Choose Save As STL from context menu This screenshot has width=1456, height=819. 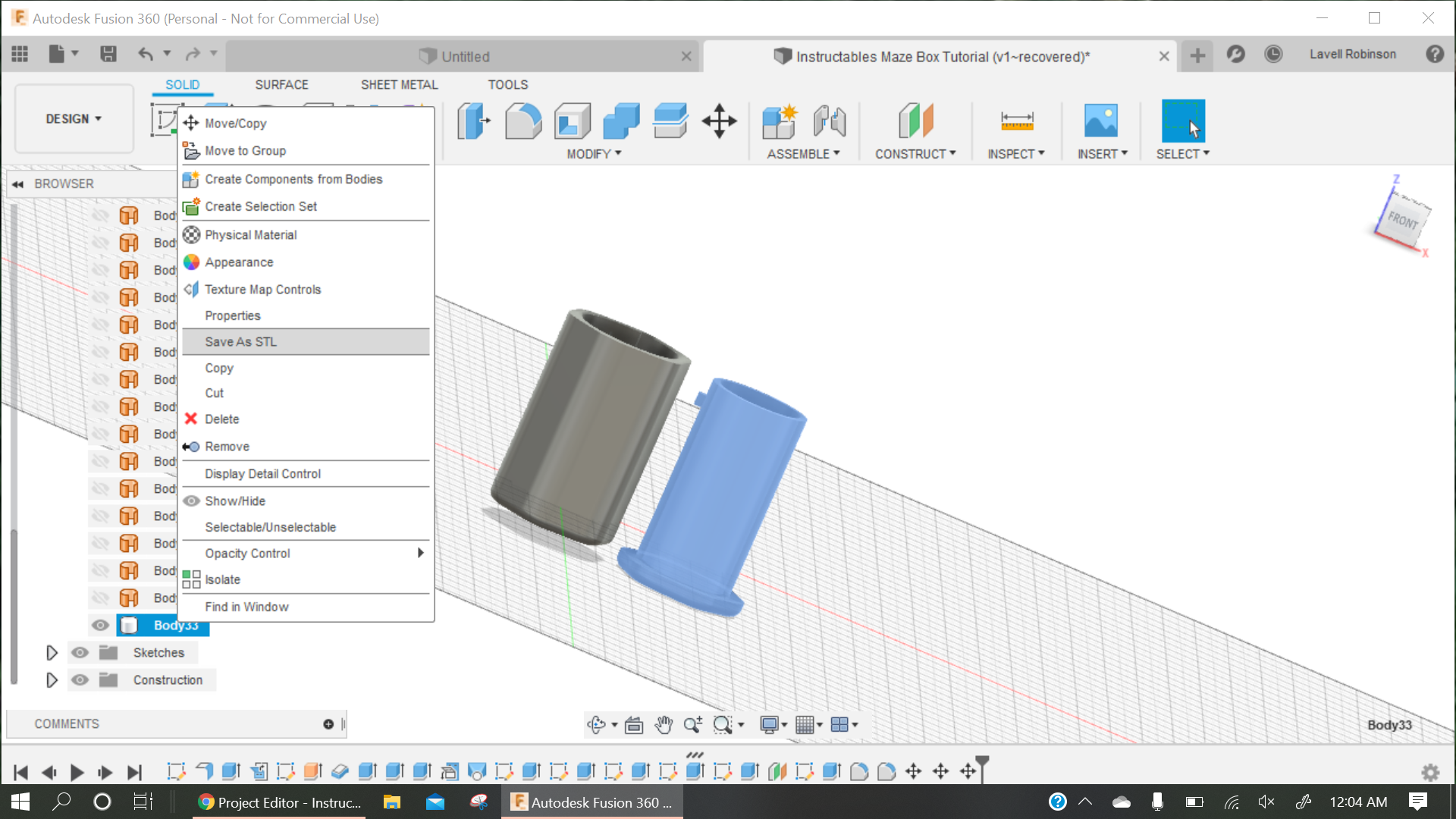click(306, 342)
